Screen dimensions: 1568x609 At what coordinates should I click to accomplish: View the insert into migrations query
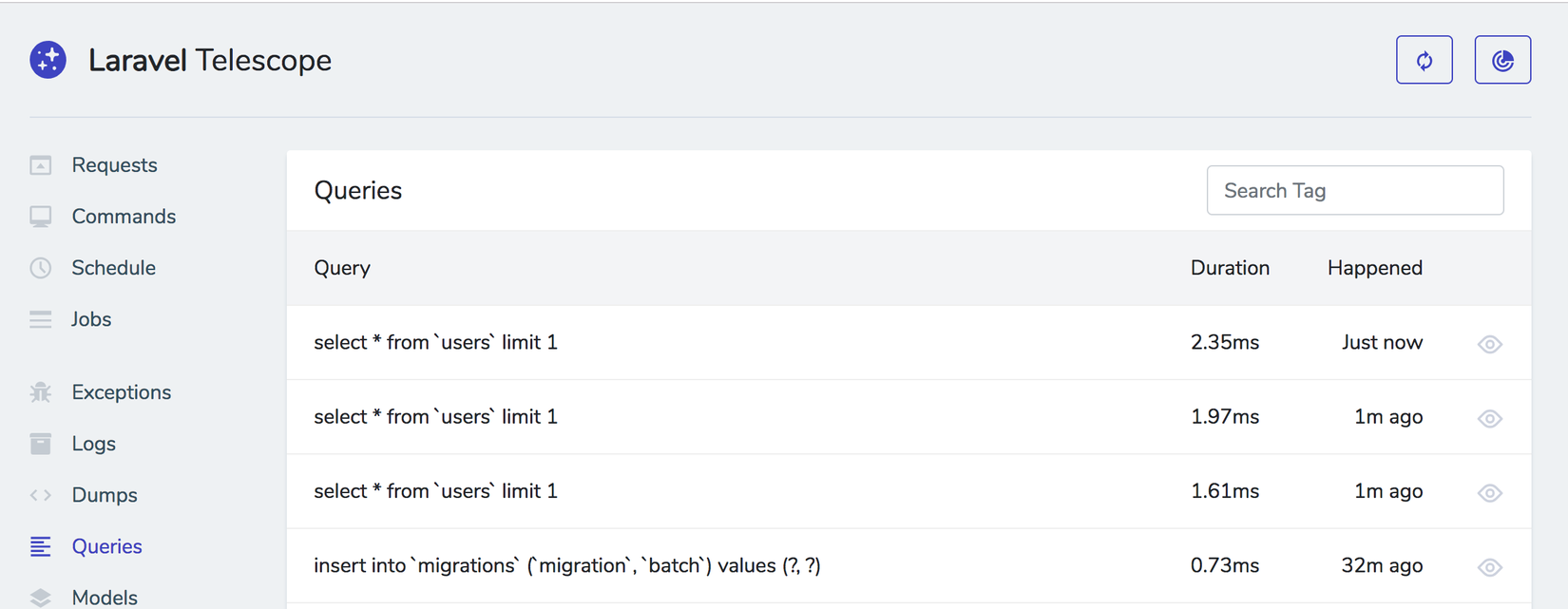[x=1489, y=567]
